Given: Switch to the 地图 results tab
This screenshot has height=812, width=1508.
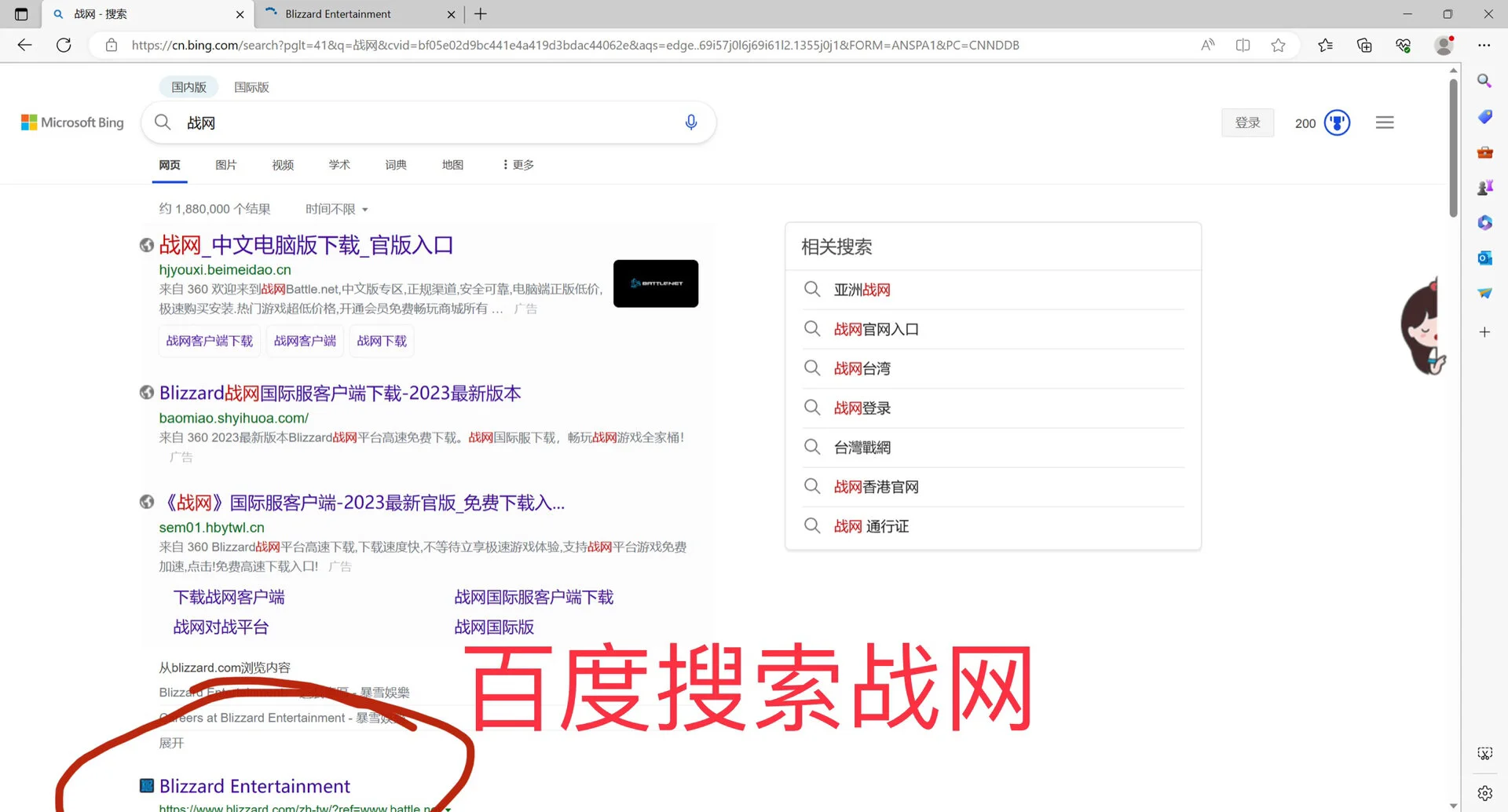Looking at the screenshot, I should (452, 165).
